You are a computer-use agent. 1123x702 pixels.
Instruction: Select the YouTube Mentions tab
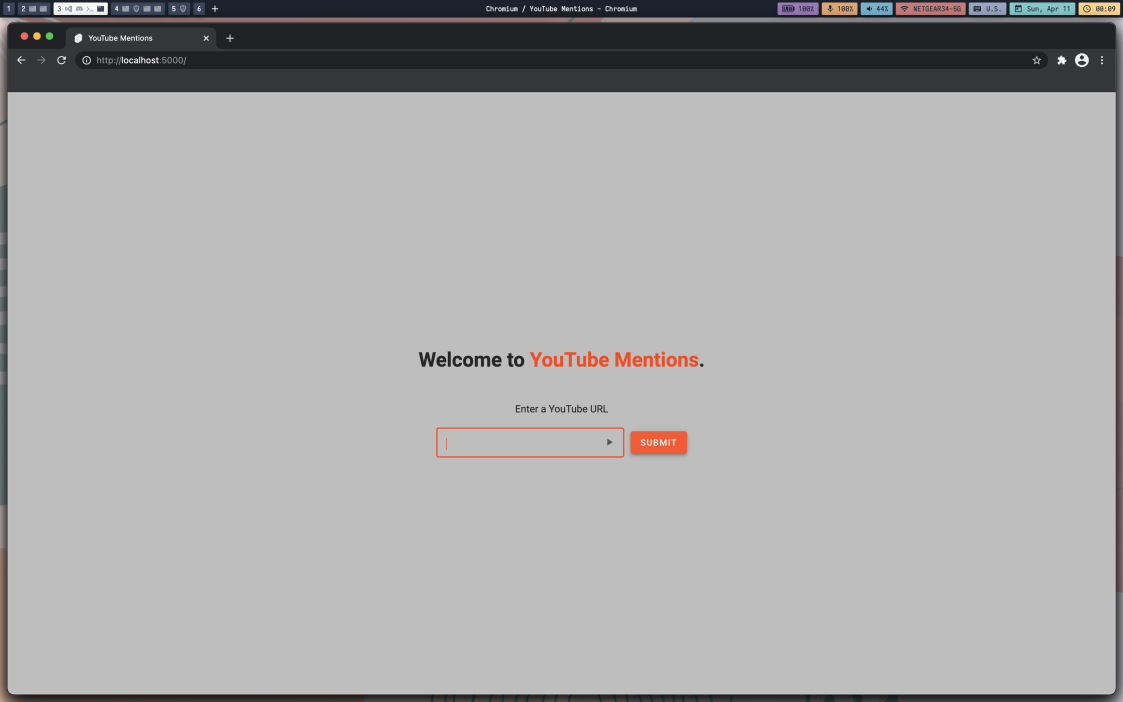click(141, 38)
